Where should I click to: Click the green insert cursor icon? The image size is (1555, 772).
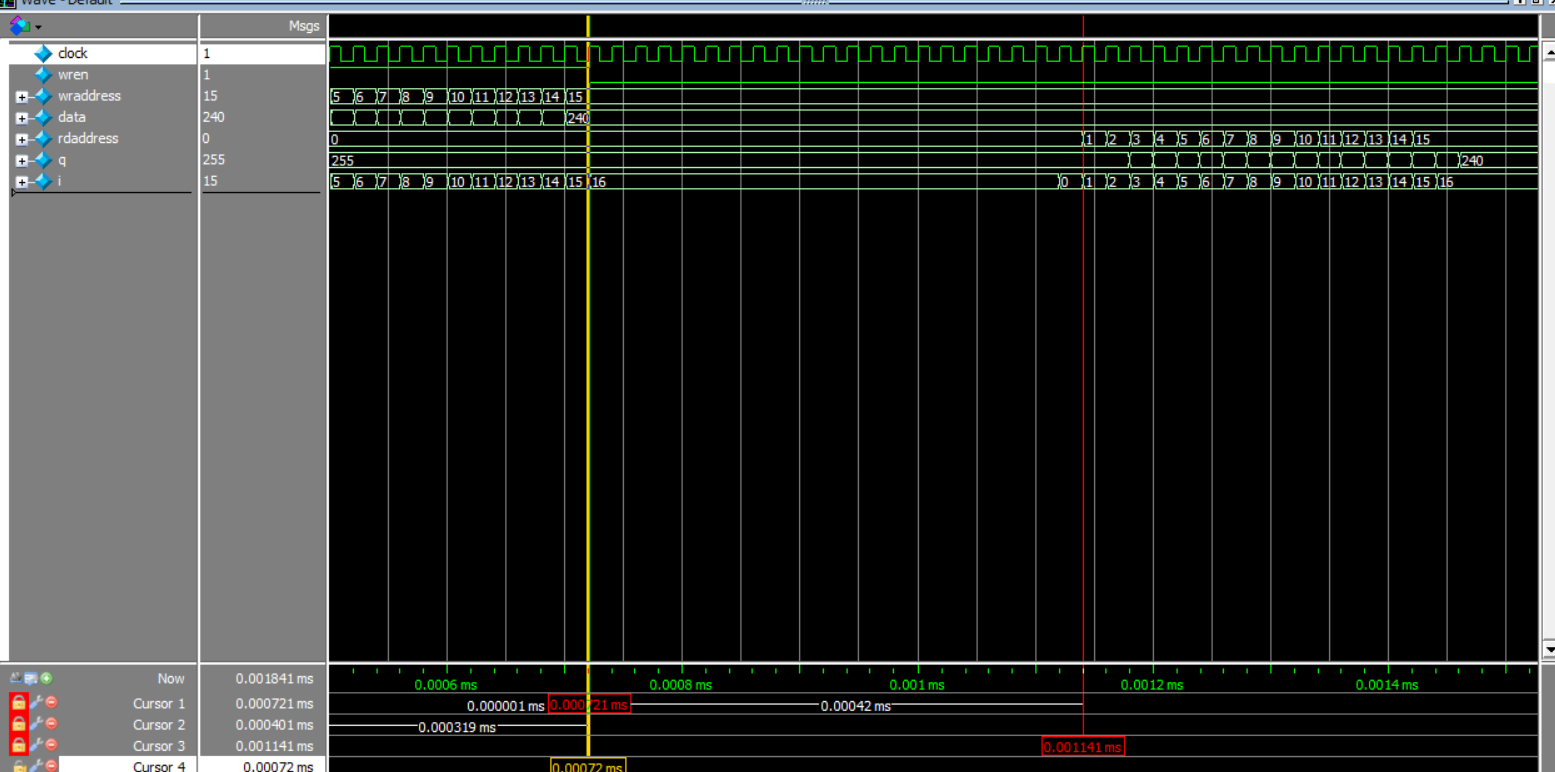point(46,678)
